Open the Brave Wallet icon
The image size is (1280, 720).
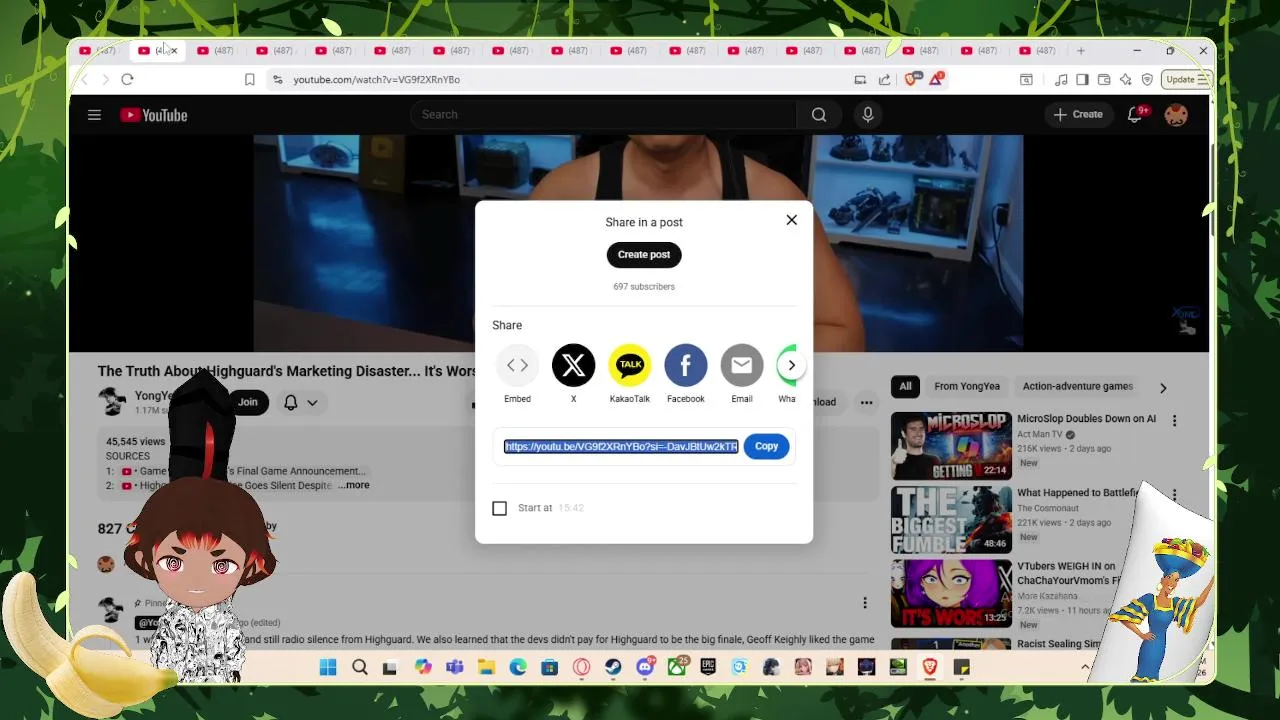click(1104, 80)
